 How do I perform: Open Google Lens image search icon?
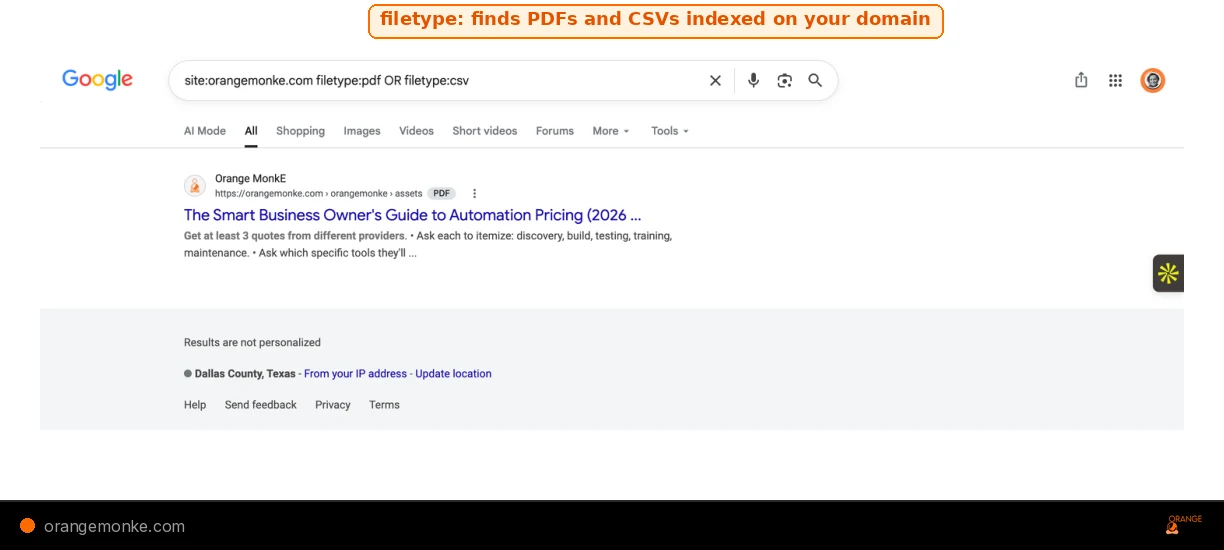pos(784,80)
